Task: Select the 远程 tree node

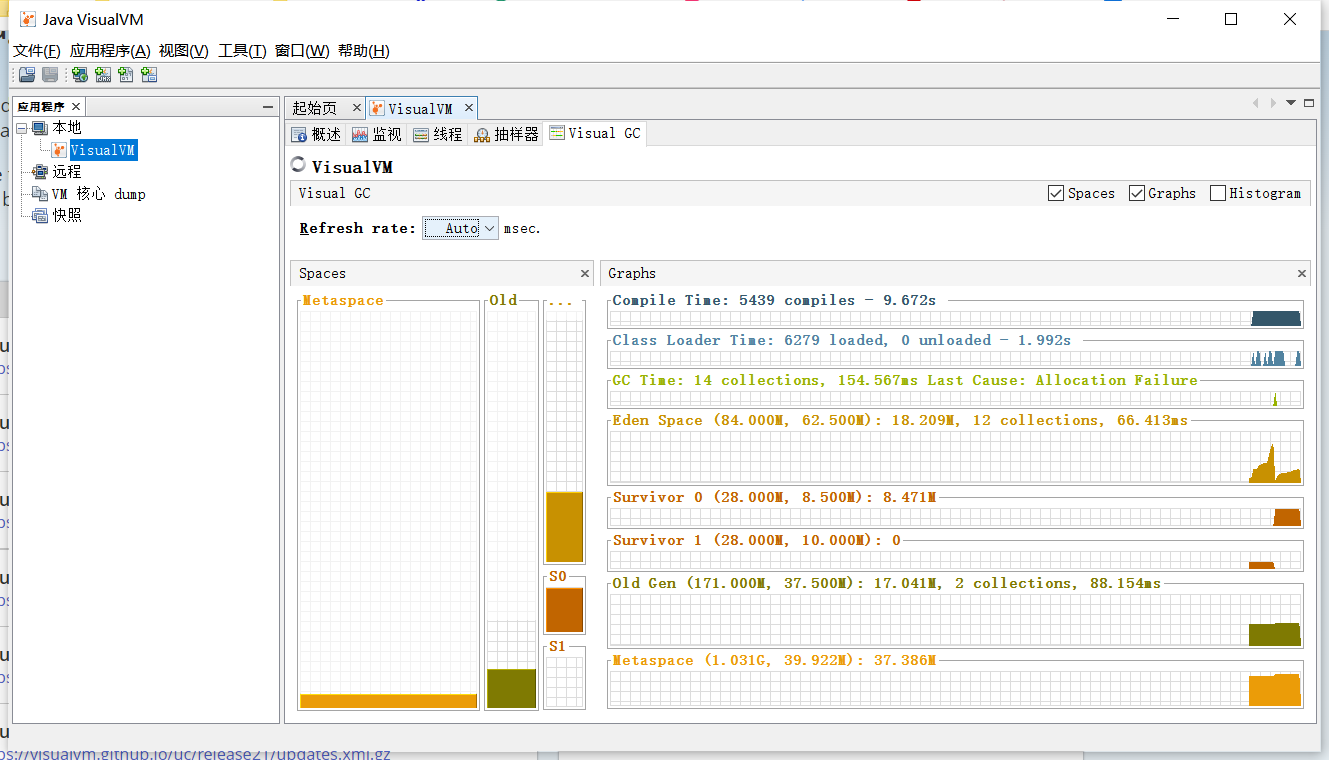Action: [x=67, y=172]
